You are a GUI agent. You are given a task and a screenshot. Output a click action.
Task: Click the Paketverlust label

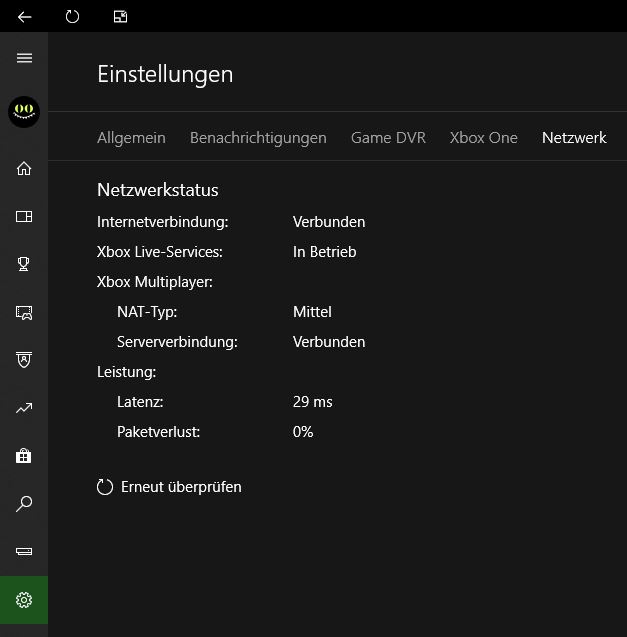[158, 432]
